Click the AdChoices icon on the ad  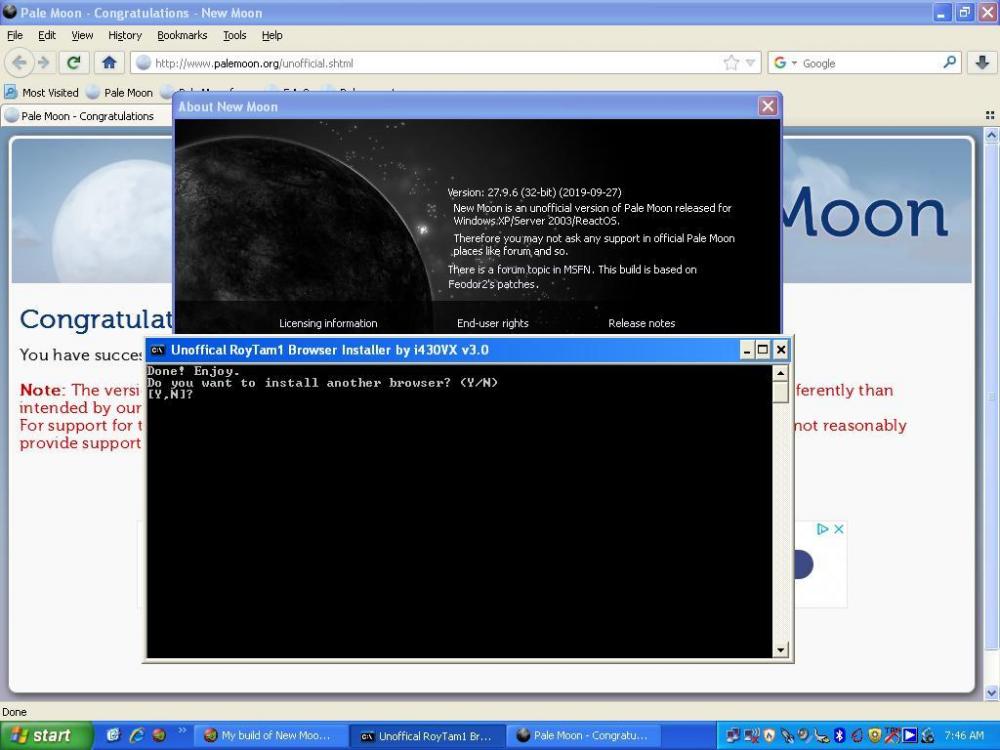pyautogui.click(x=823, y=529)
